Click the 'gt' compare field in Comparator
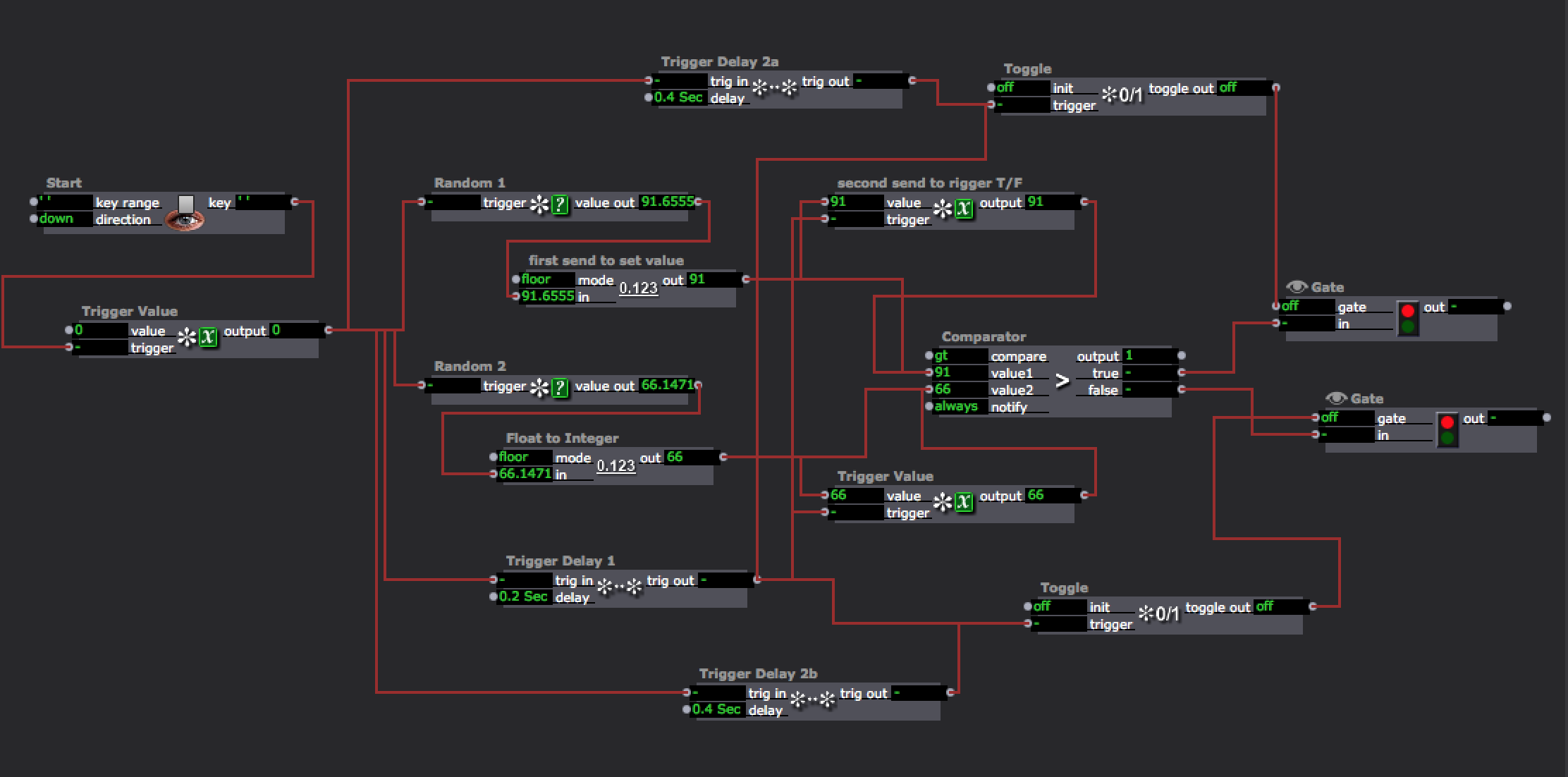 click(960, 356)
